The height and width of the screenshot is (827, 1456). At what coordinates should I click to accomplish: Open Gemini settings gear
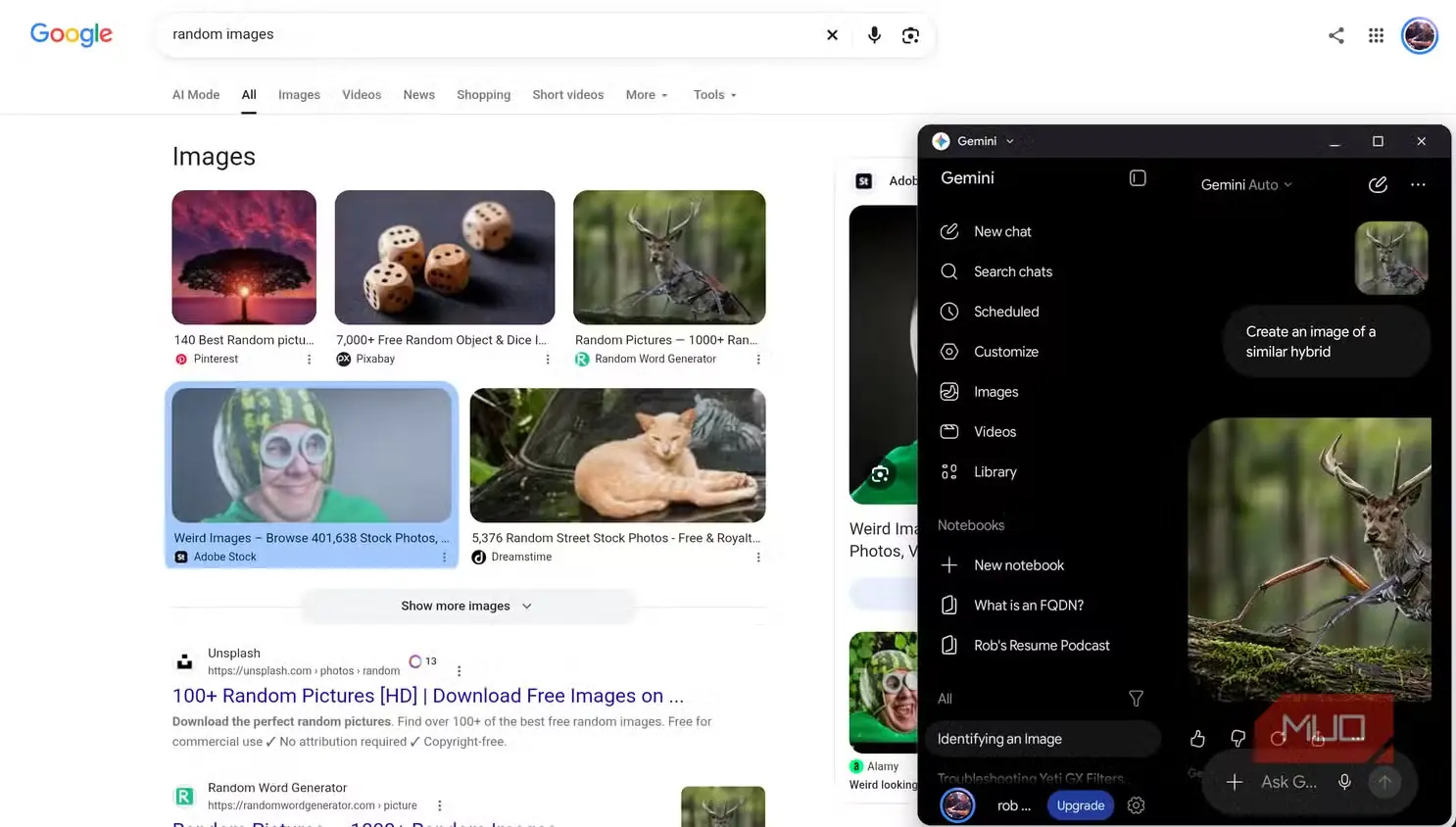1136,805
